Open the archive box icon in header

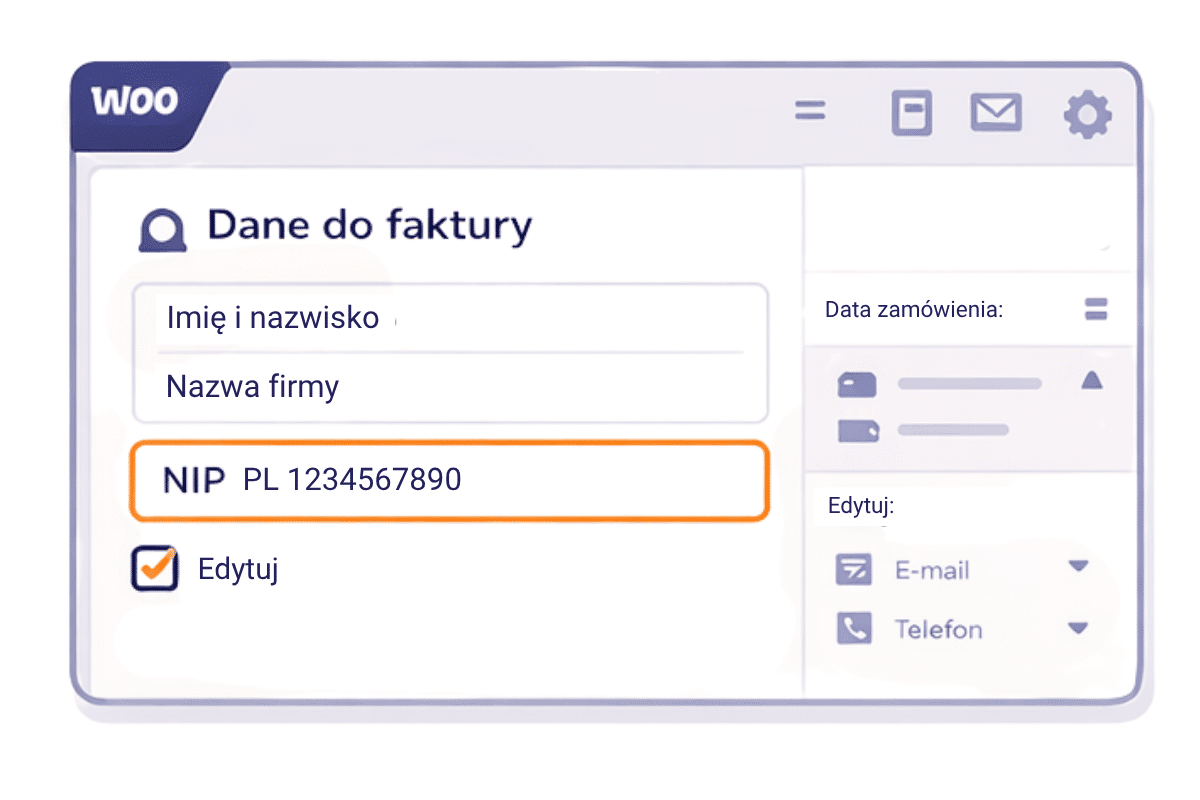tap(911, 114)
